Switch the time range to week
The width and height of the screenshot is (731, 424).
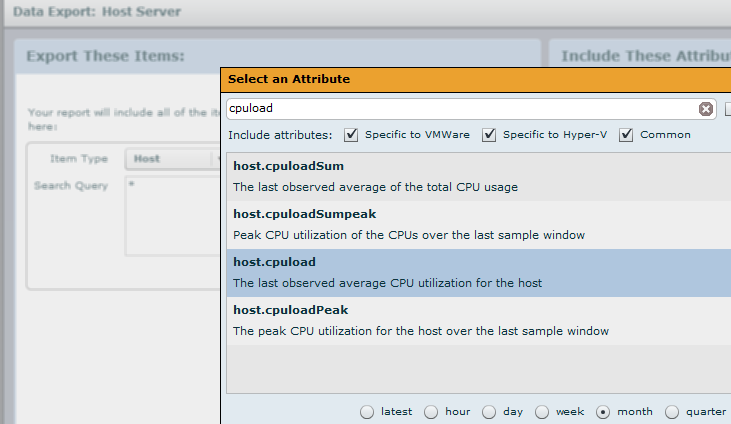click(542, 411)
